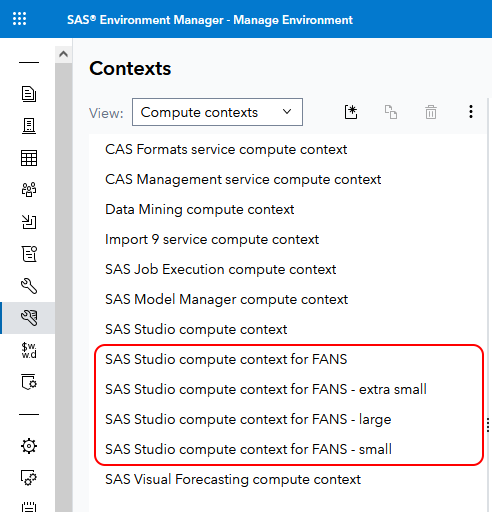Open the shield with gear icon
This screenshot has width=492, height=512.
(29, 382)
